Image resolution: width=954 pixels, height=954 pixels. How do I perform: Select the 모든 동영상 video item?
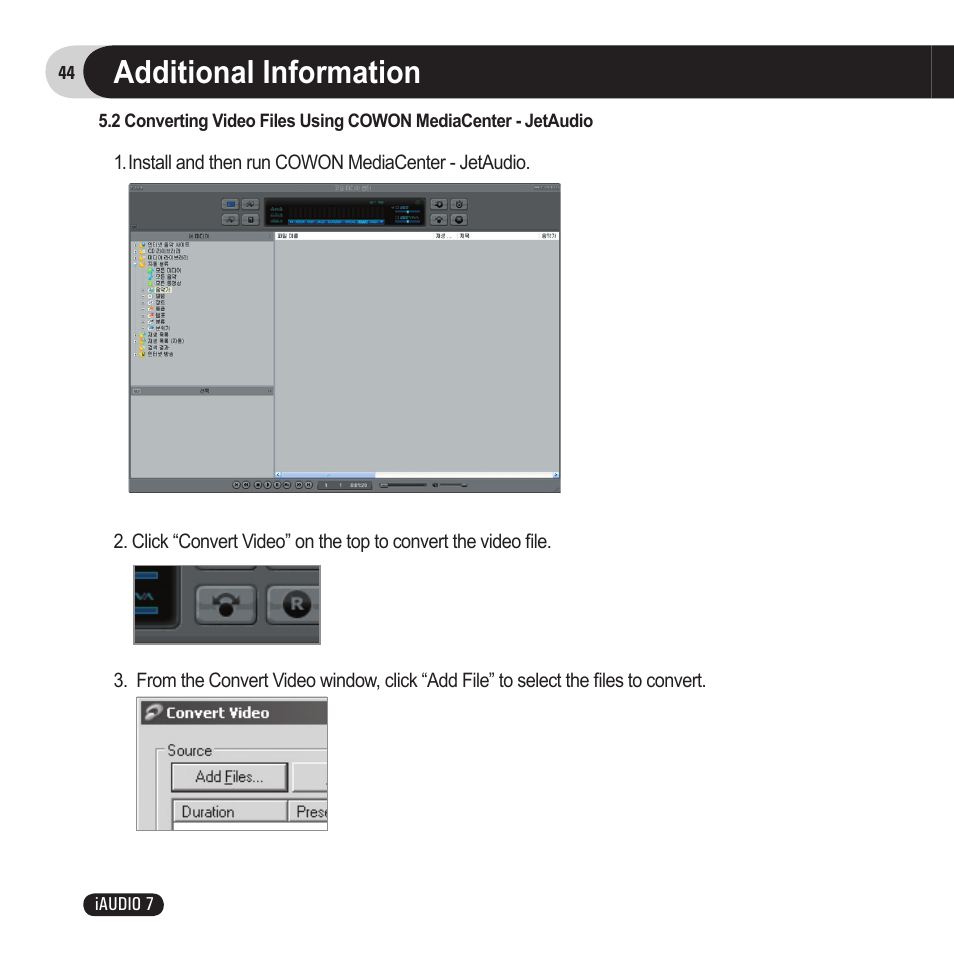tap(165, 284)
